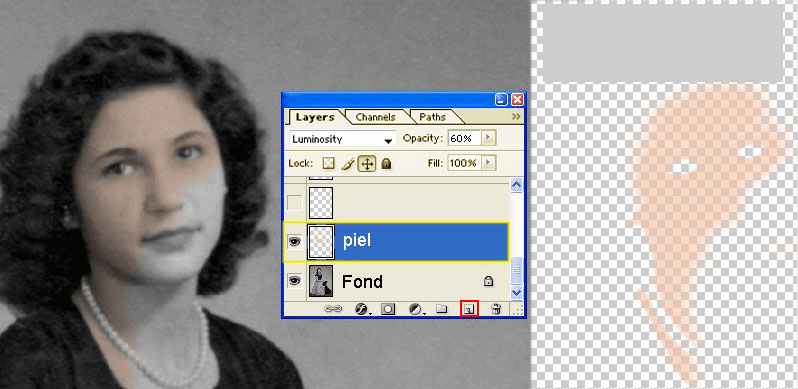Screen dimensions: 798x389
Task: Select the Layers tab
Action: tap(315, 117)
